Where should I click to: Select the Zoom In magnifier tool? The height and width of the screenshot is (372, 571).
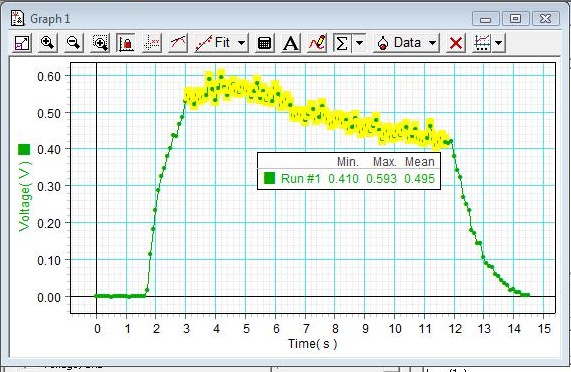(48, 43)
